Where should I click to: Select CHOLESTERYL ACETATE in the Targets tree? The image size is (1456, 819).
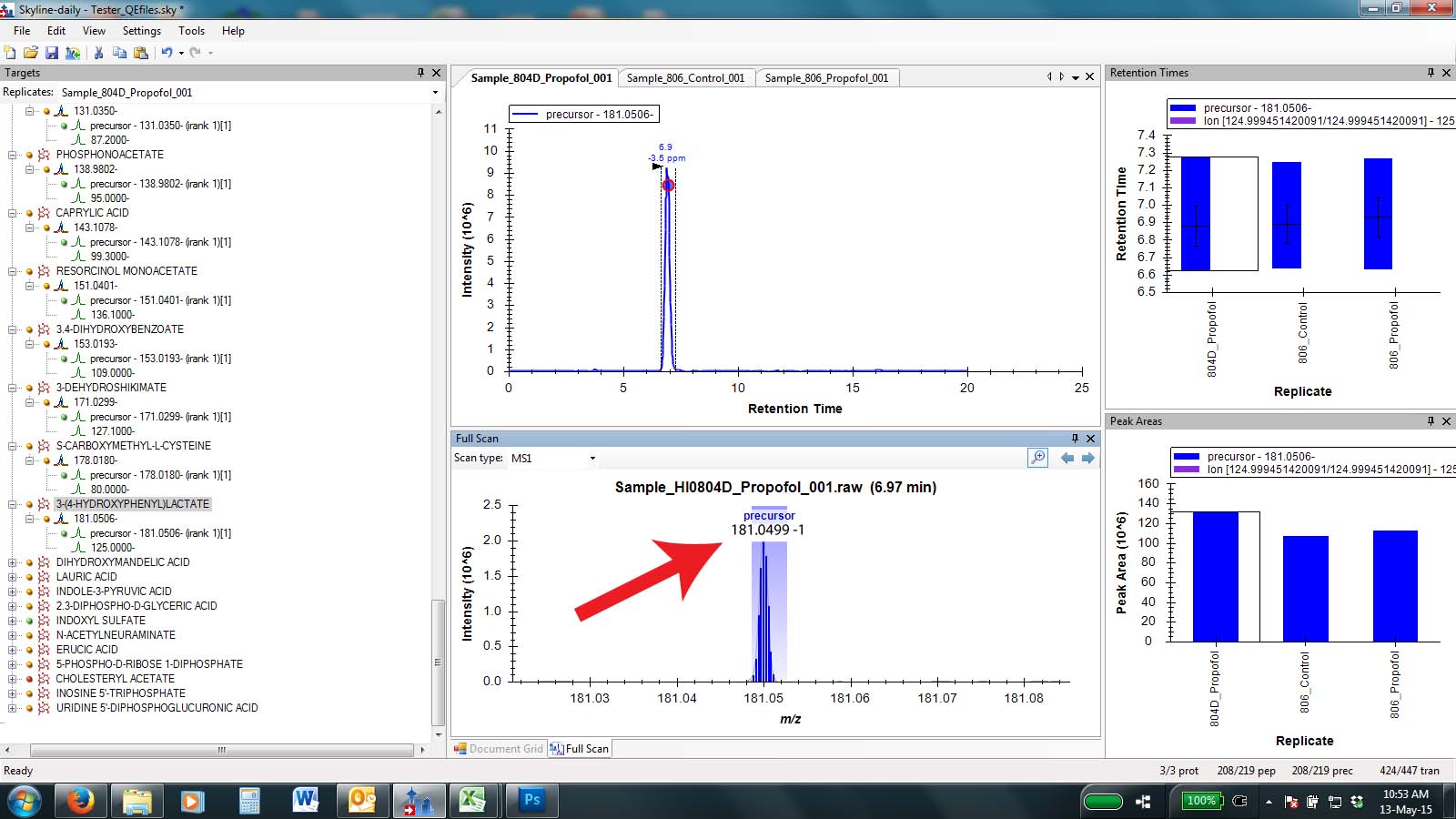115,679
